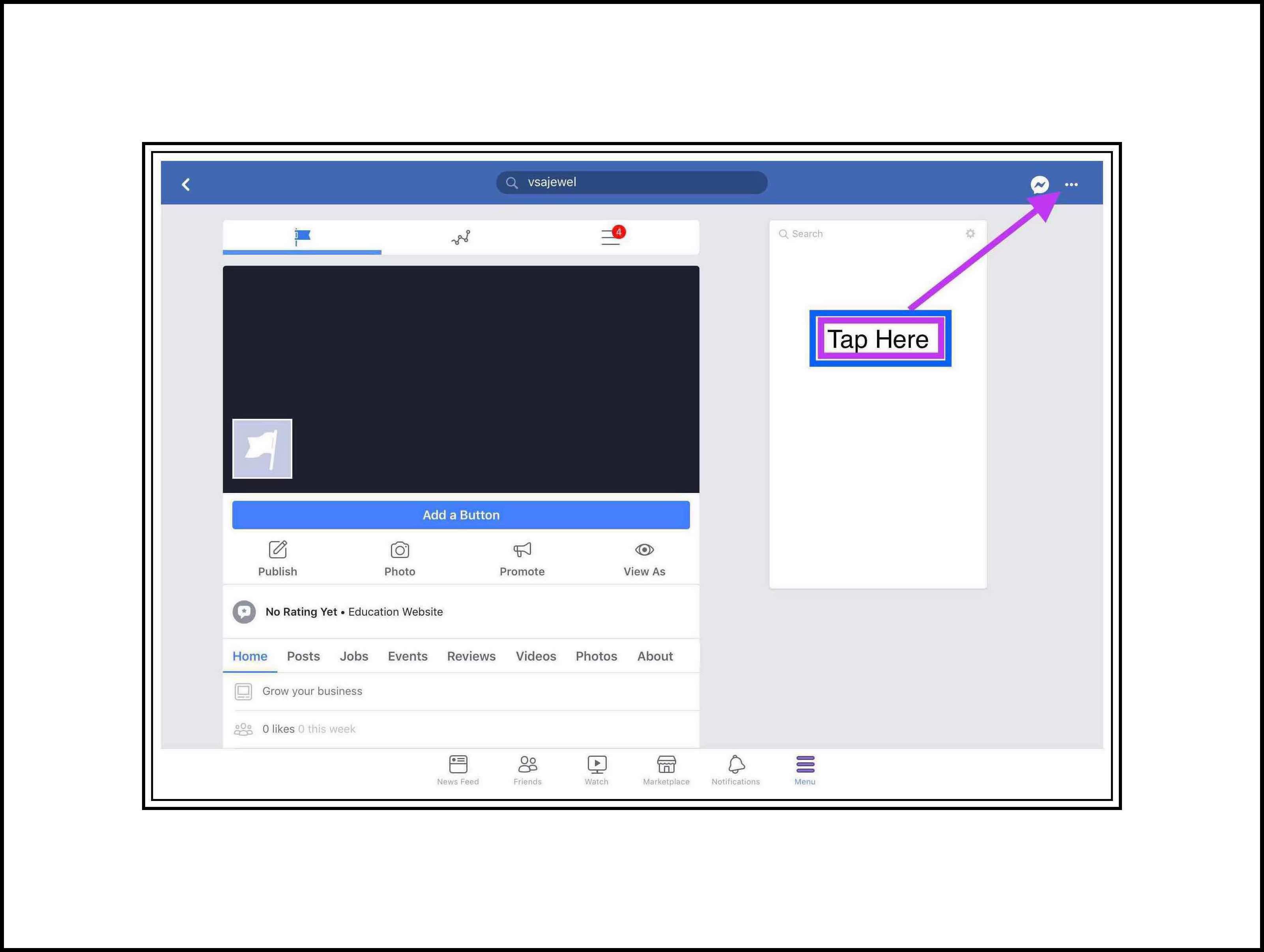Switch to the Reviews tab
Image resolution: width=1264 pixels, height=952 pixels.
pyautogui.click(x=471, y=656)
